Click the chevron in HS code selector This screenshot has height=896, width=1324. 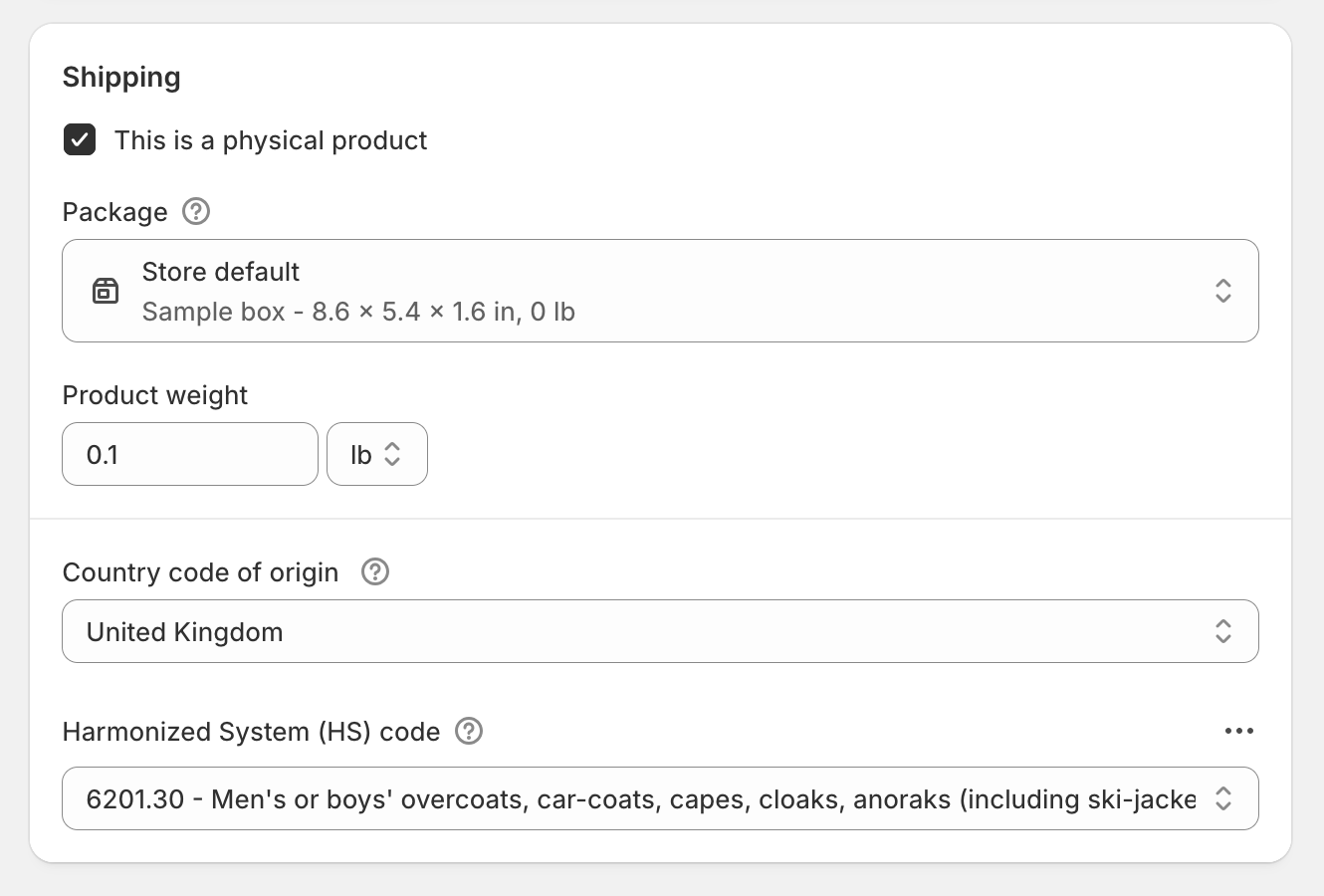(x=1222, y=798)
